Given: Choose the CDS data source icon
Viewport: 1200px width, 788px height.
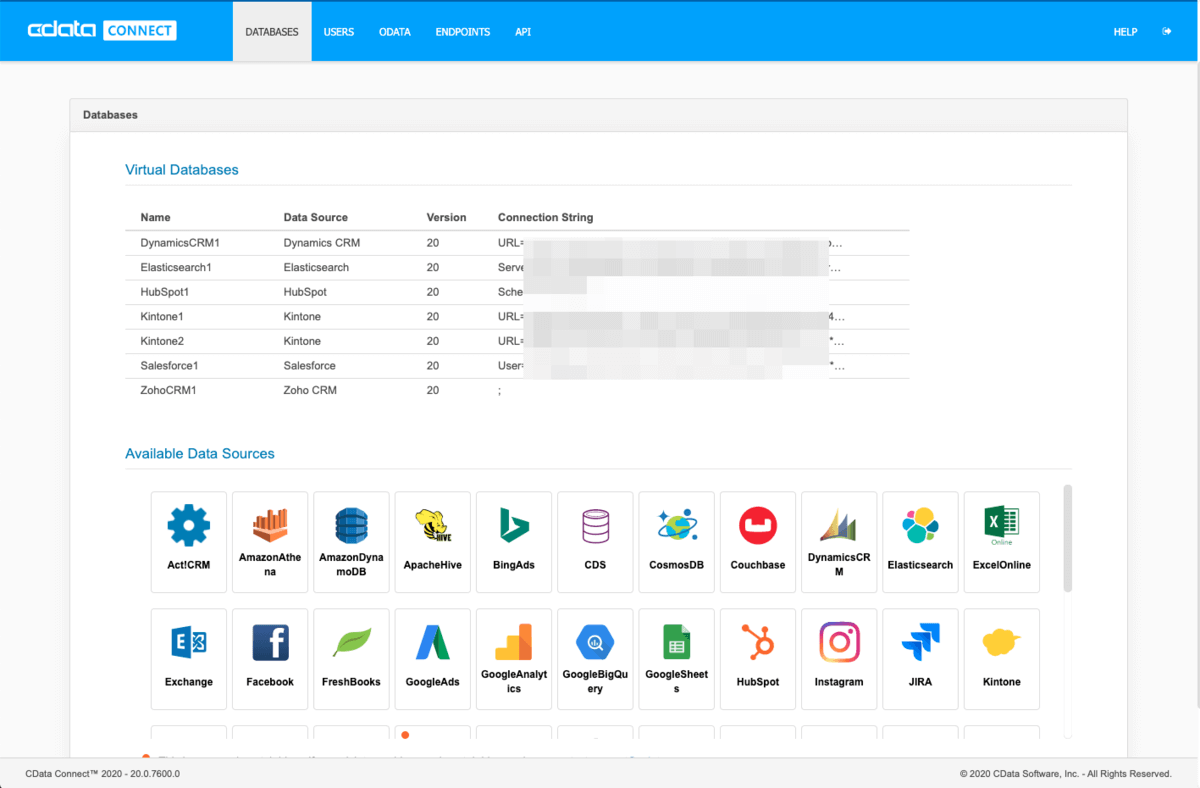Looking at the screenshot, I should pos(595,542).
